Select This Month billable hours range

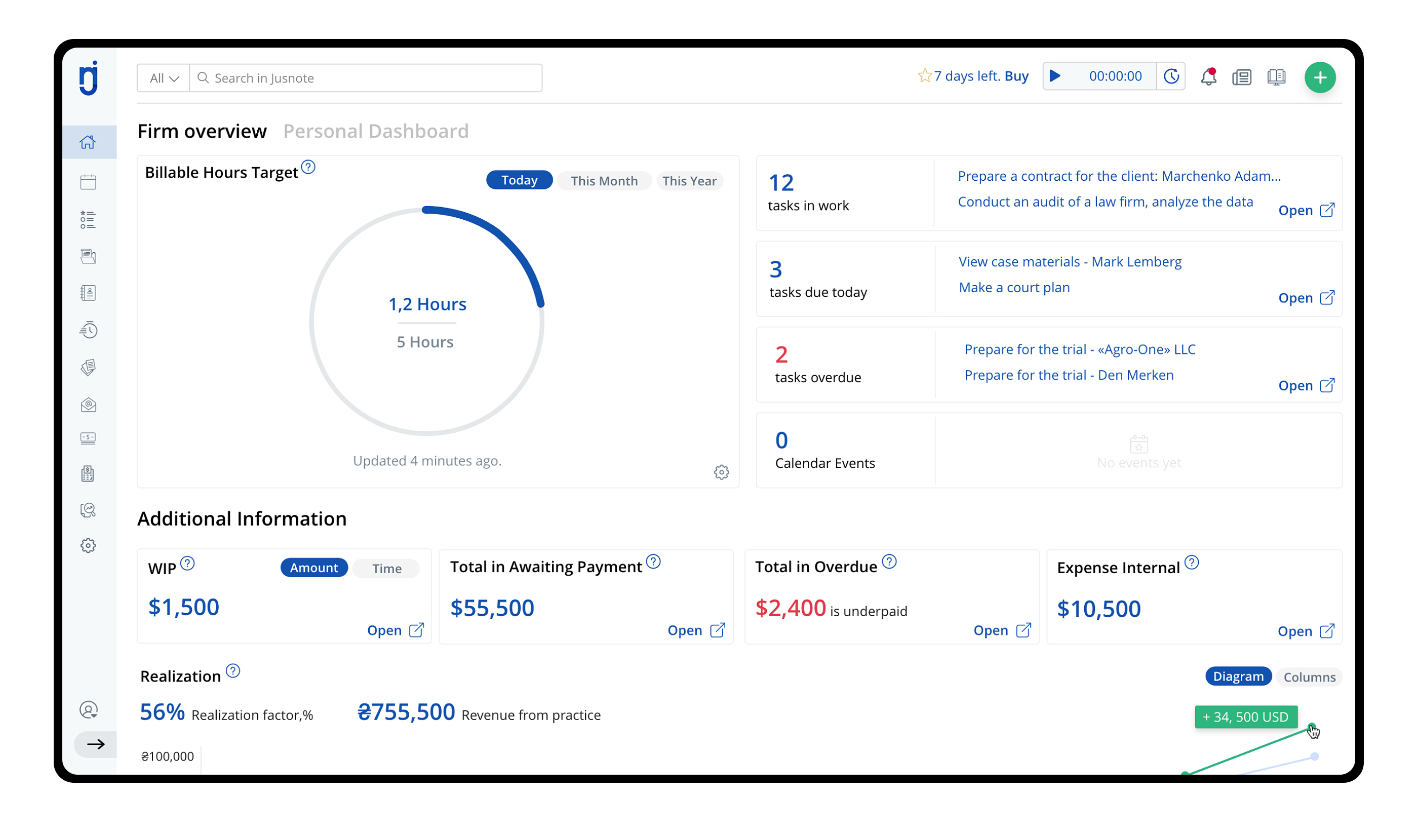[x=604, y=181]
